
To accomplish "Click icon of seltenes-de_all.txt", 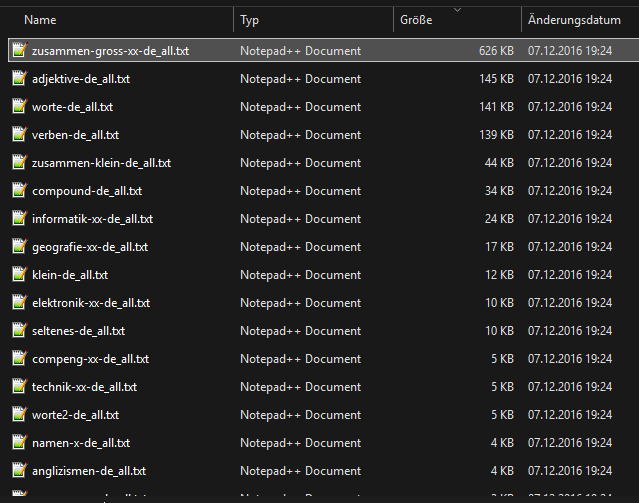I will point(19,330).
